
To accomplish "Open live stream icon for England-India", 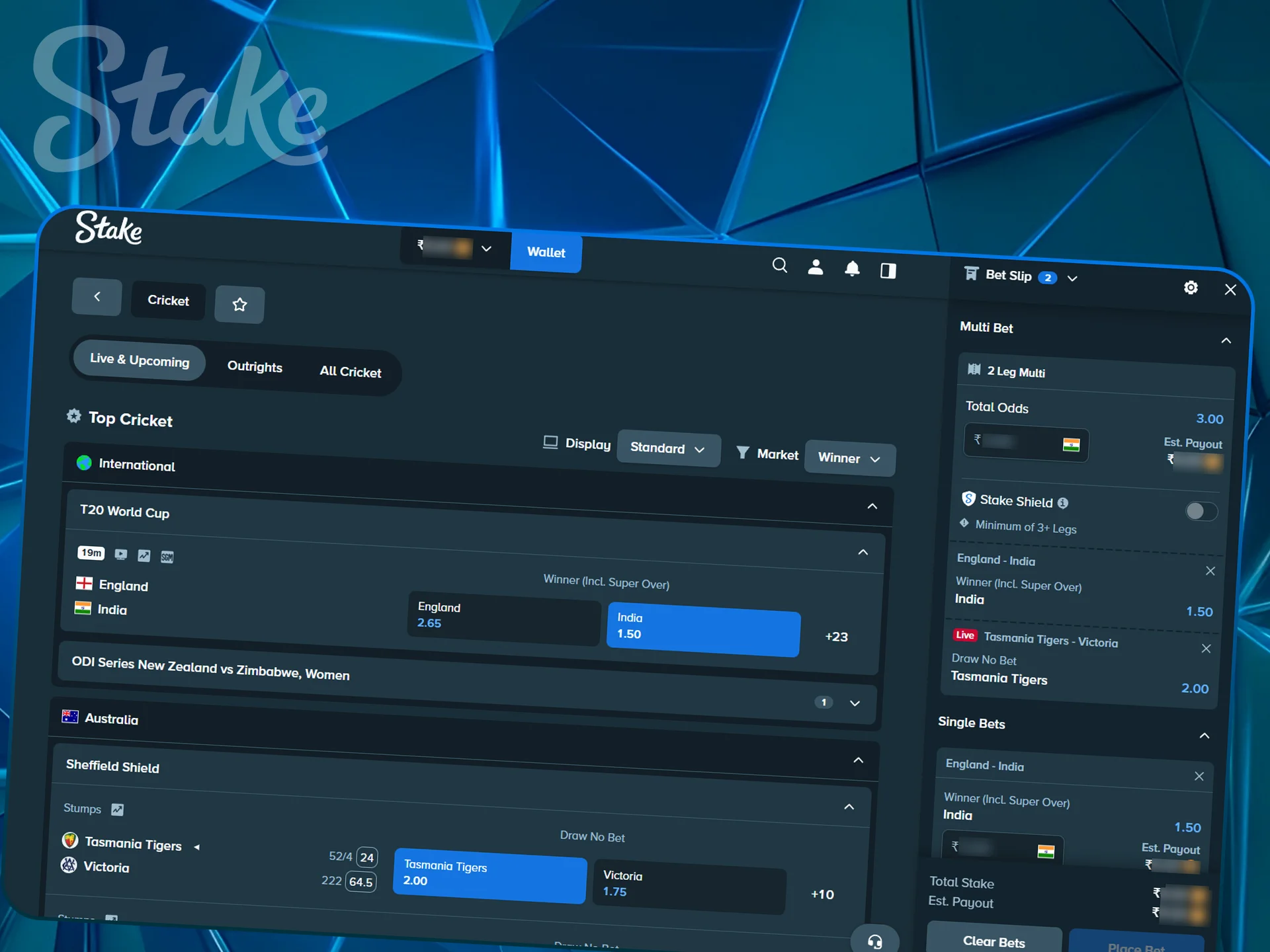I will [x=120, y=554].
